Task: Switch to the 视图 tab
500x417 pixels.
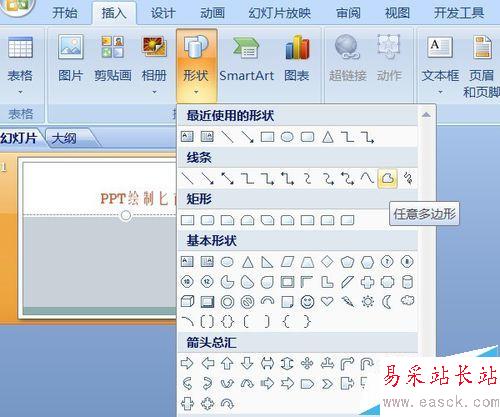Action: (x=397, y=13)
